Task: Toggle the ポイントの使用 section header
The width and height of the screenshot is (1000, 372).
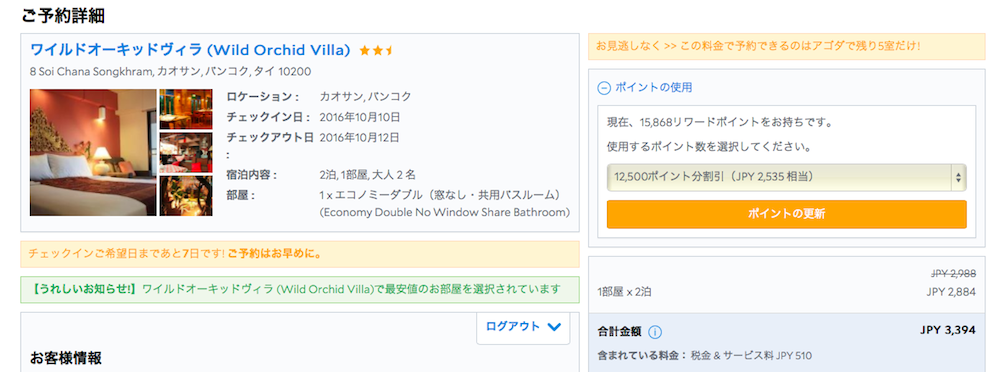Action: coord(645,88)
